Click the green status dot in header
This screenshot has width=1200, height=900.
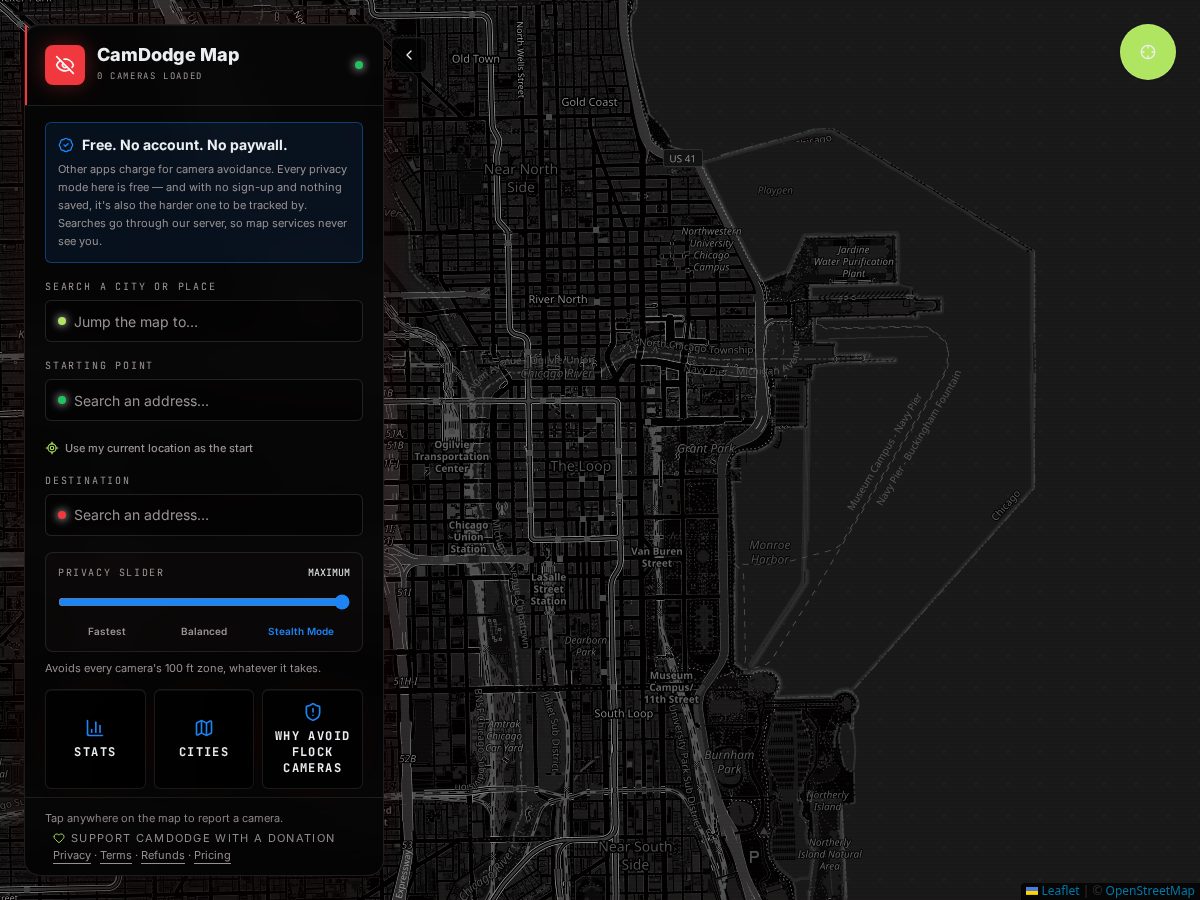[x=359, y=65]
